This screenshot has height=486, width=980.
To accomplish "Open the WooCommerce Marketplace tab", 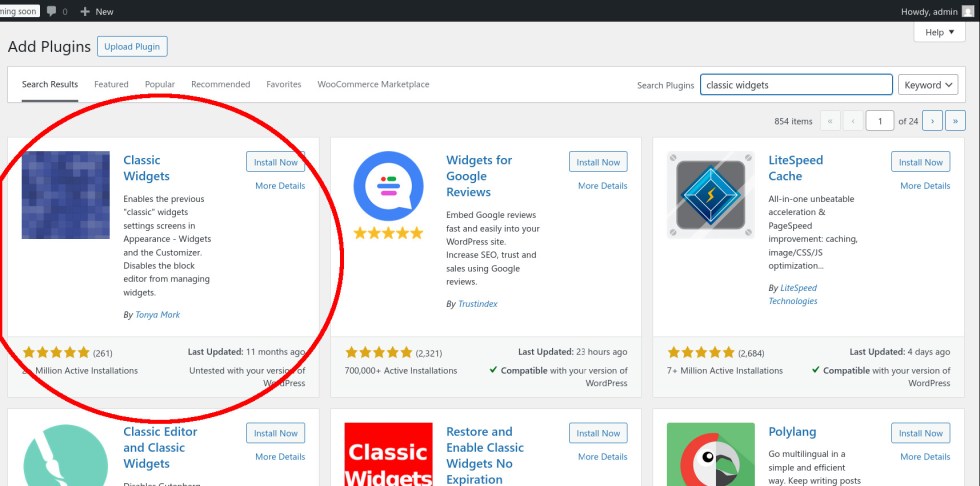I will [x=373, y=84].
